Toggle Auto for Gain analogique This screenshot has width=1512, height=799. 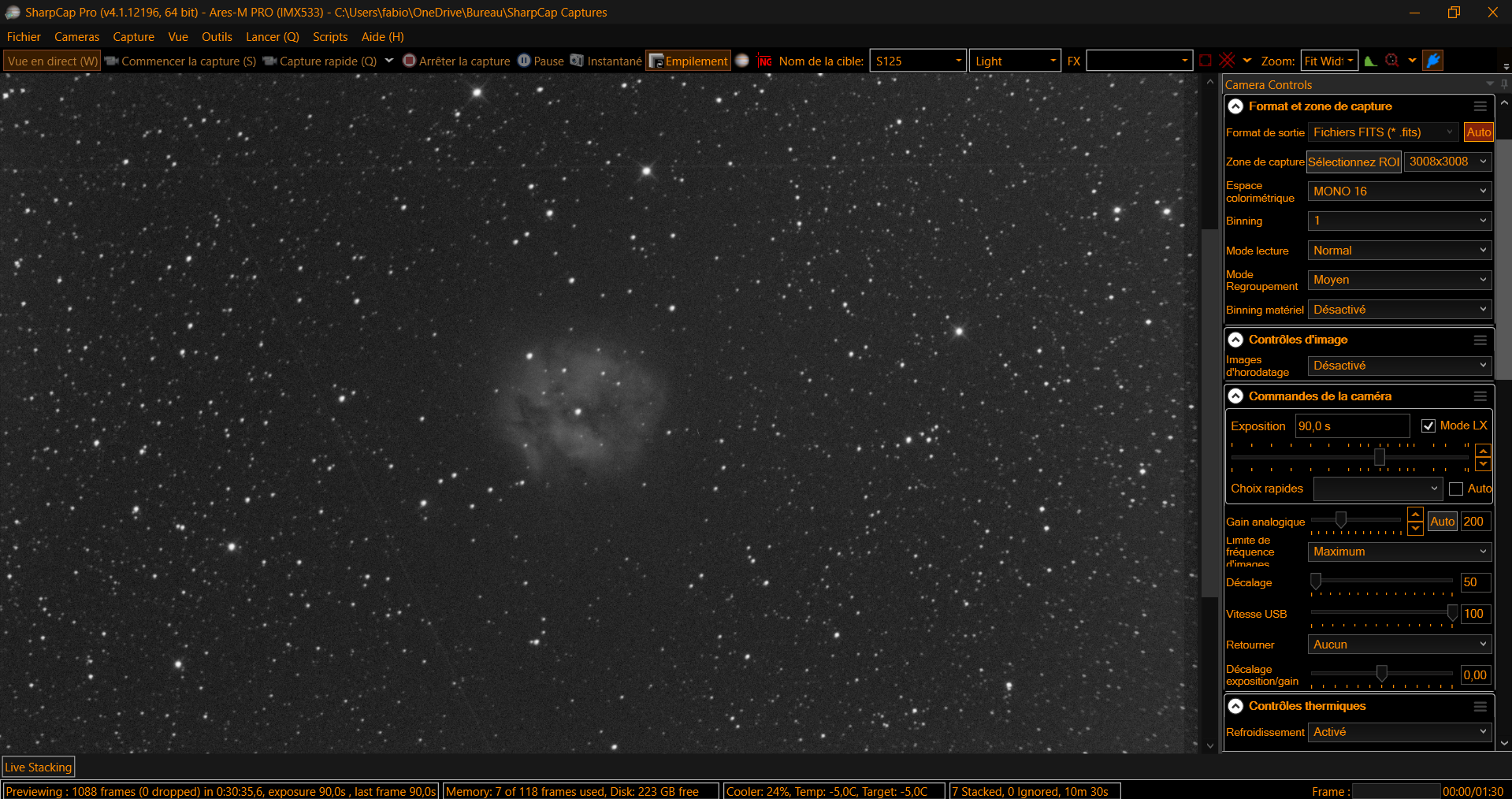point(1442,522)
